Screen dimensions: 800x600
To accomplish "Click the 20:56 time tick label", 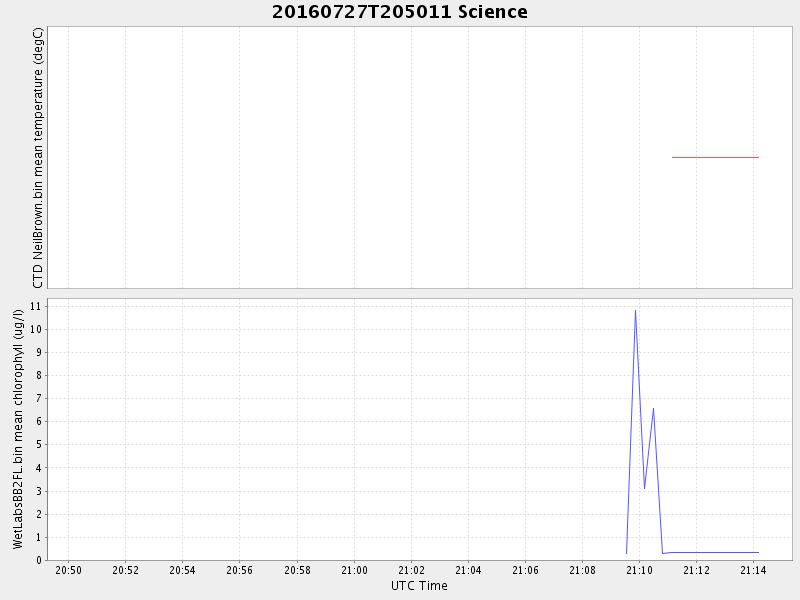I will point(239,570).
